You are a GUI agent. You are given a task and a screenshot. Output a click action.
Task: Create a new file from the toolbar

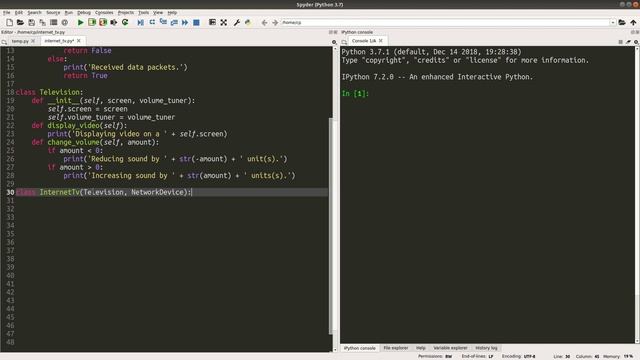(9, 22)
